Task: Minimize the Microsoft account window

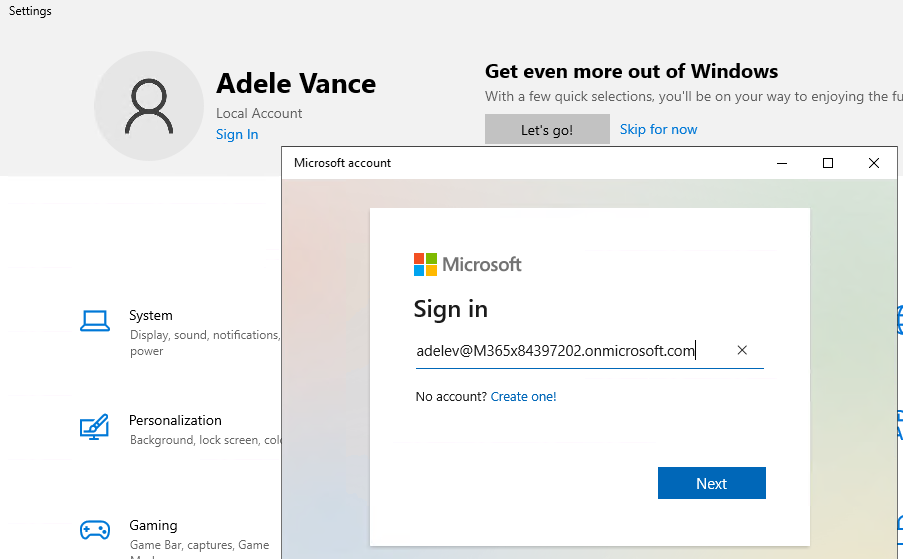Action: pyautogui.click(x=781, y=163)
